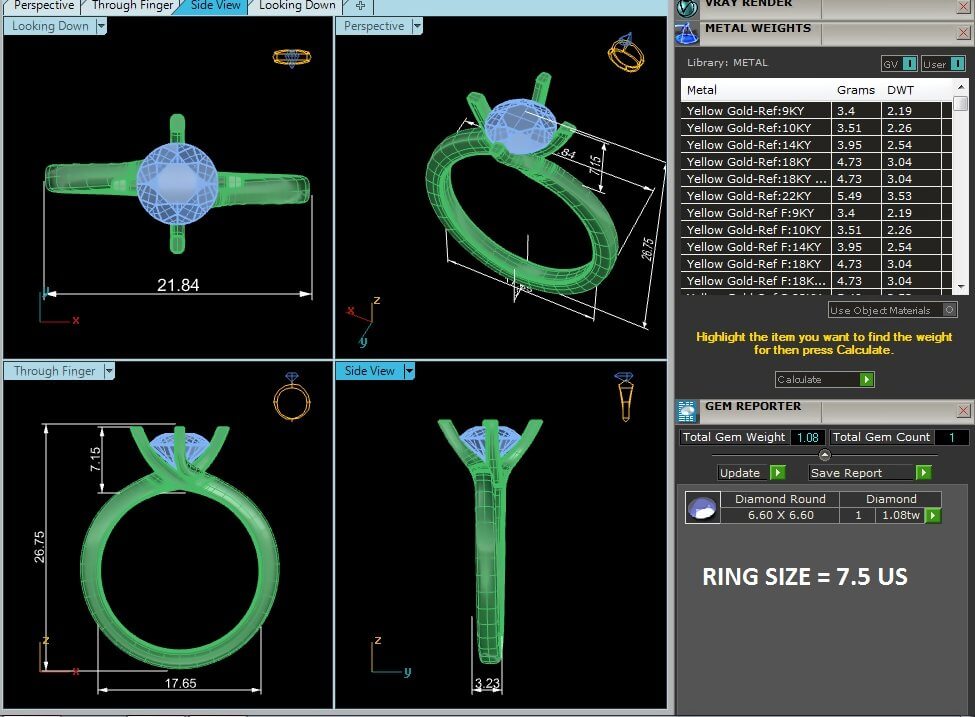The width and height of the screenshot is (975, 717).
Task: Click the diamond round gem thumbnail
Action: [x=702, y=508]
